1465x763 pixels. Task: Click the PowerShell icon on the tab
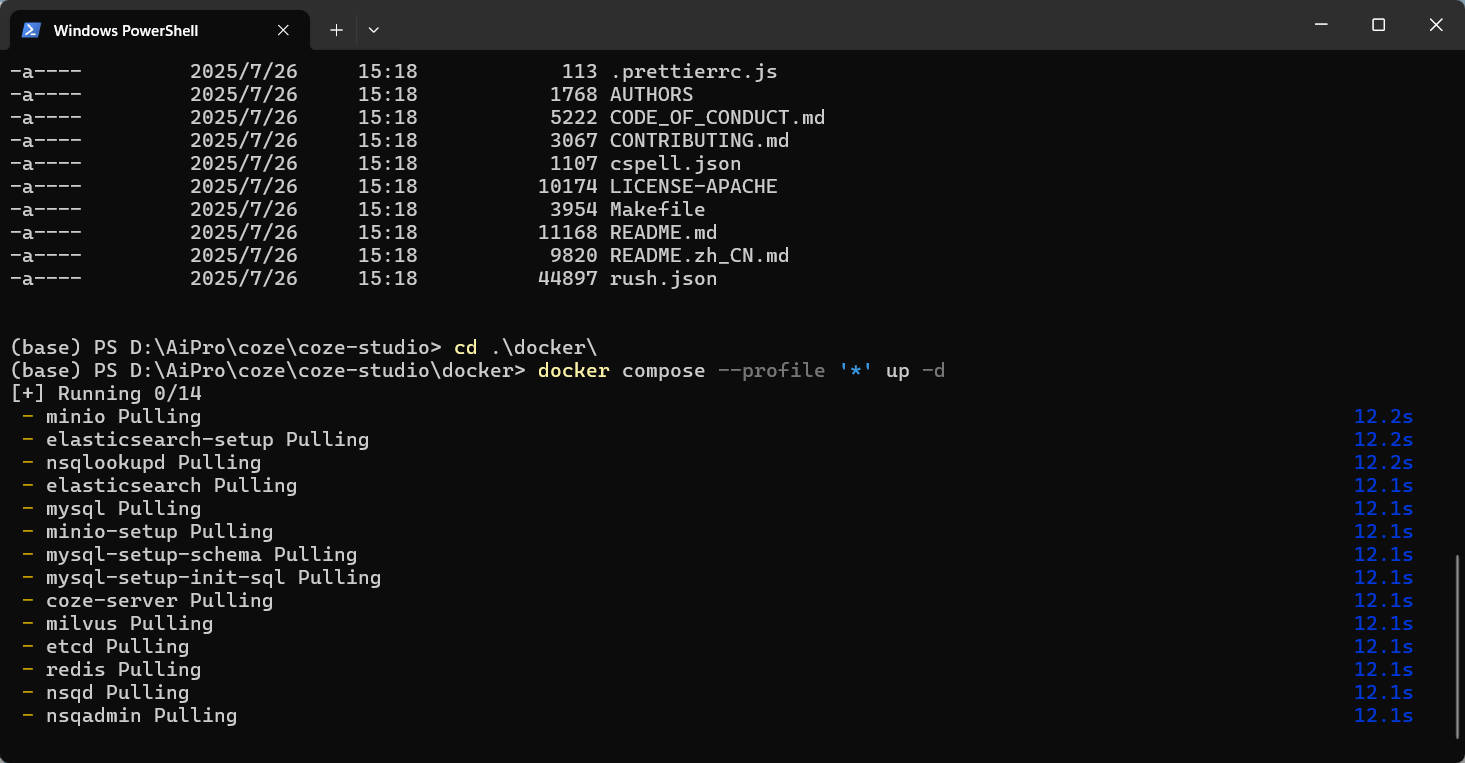tap(31, 30)
